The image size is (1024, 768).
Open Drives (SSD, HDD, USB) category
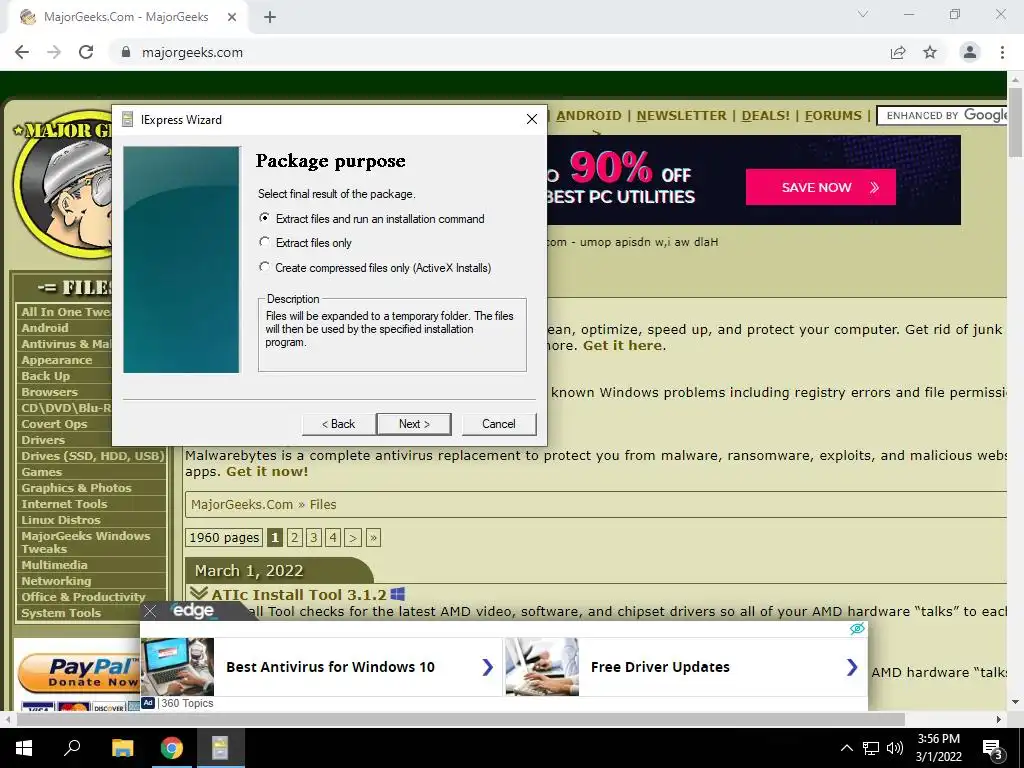point(92,456)
